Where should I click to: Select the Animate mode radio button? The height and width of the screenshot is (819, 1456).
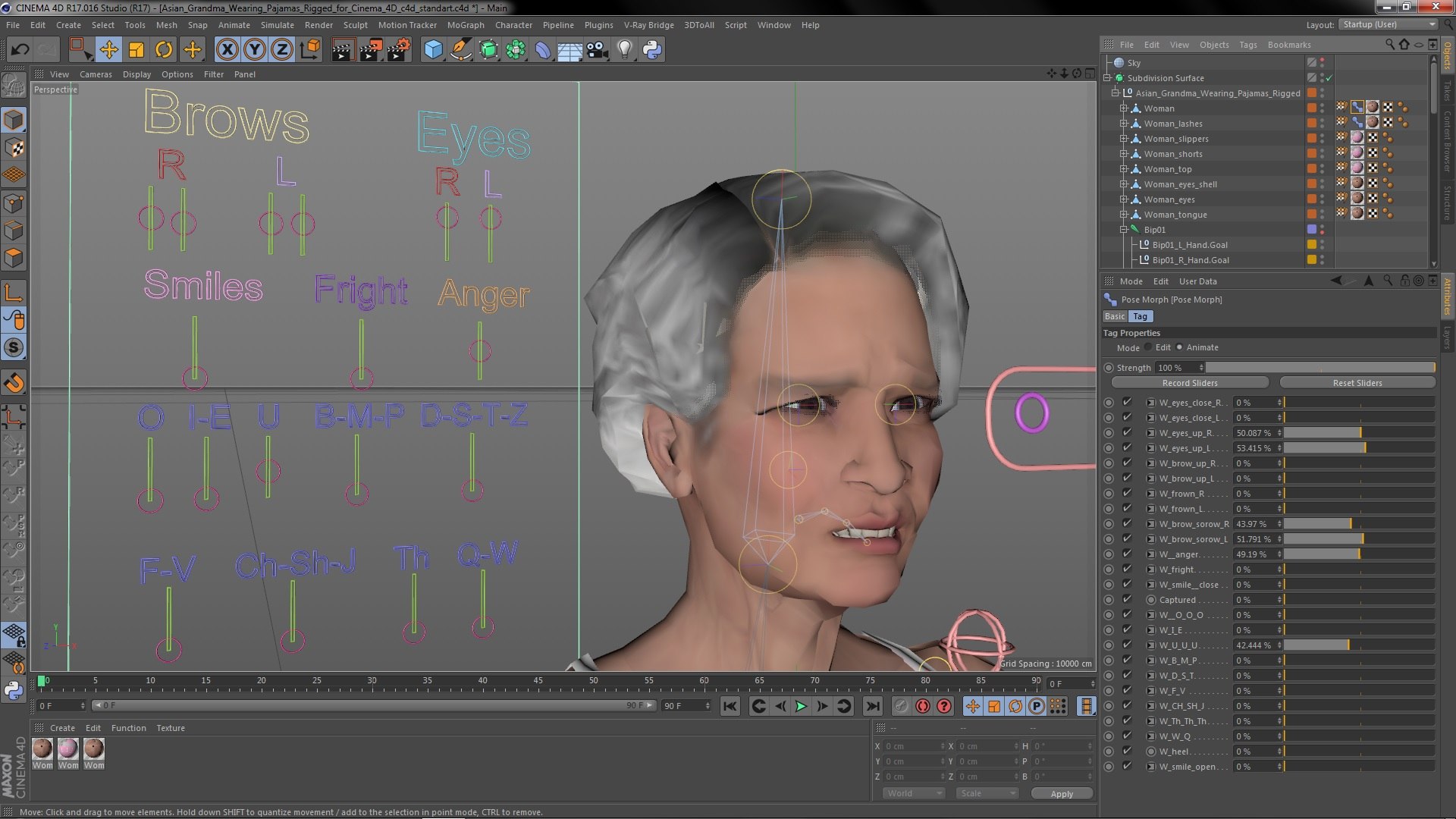(x=1179, y=347)
